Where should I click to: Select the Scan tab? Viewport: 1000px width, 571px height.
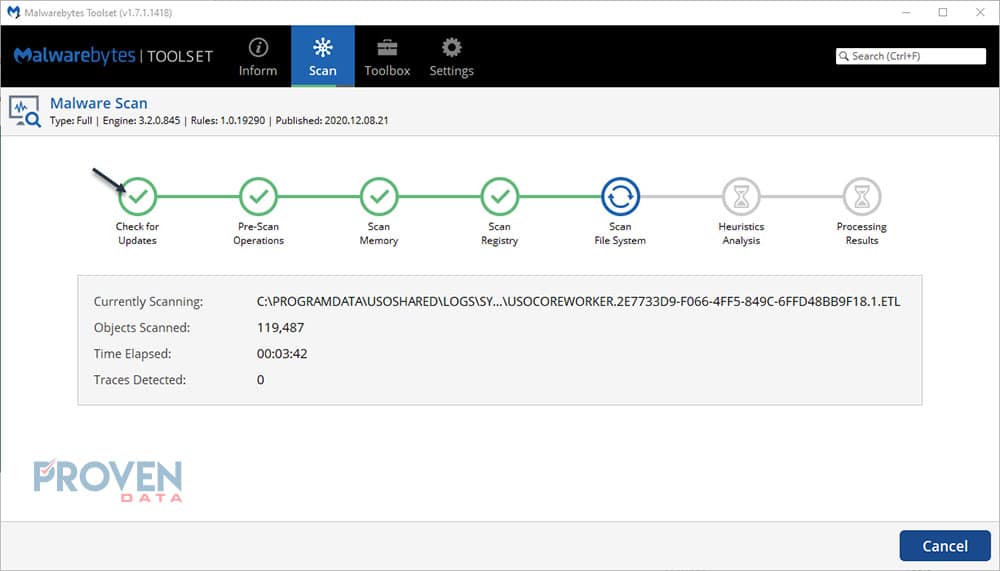tap(323, 57)
